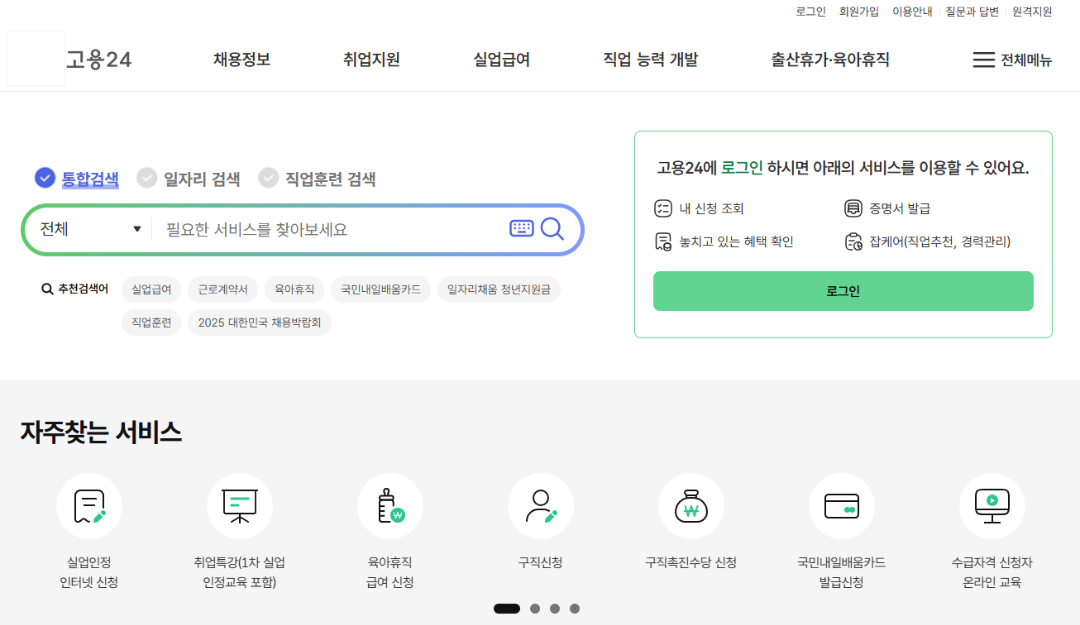
Task: Click the 근로계약서 keyword chip
Action: pyautogui.click(x=223, y=289)
